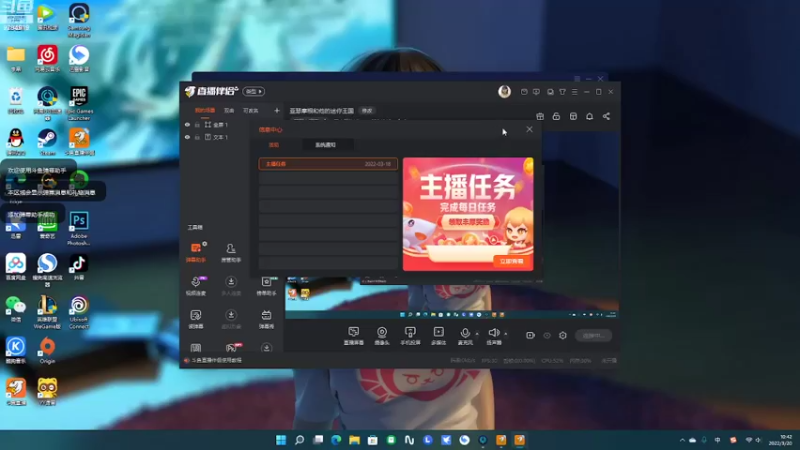Toggle preview eye icon beside settings gear
Viewport: 800px width, 450px height.
tap(547, 336)
